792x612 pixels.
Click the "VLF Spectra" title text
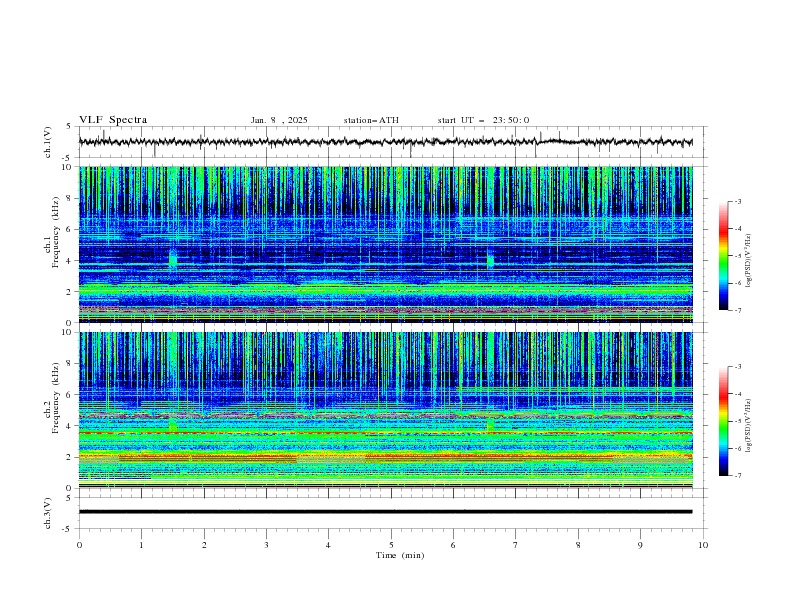pyautogui.click(x=113, y=120)
